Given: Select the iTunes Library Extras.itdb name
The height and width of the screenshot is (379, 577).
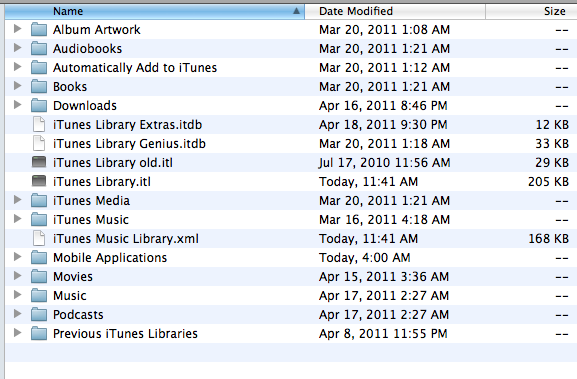Looking at the screenshot, I should pos(127,125).
